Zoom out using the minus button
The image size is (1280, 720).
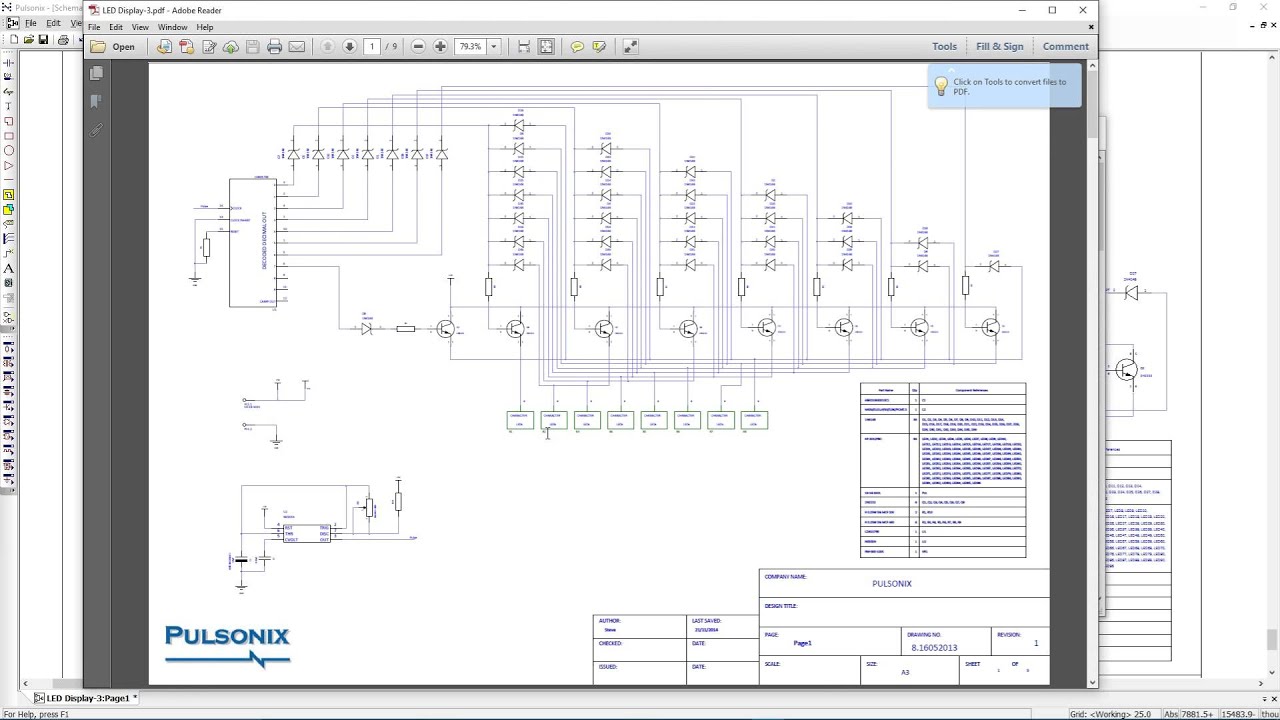coord(418,47)
